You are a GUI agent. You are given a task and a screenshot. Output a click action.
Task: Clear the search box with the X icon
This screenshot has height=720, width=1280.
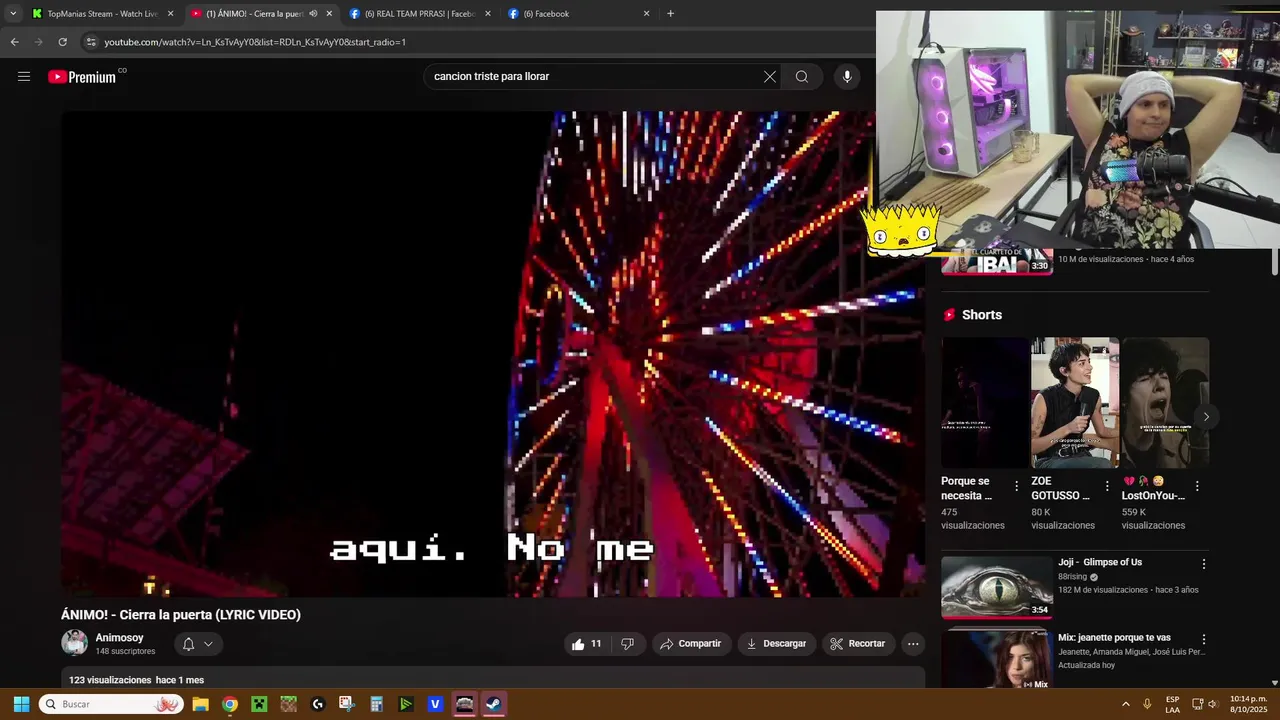tap(770, 77)
